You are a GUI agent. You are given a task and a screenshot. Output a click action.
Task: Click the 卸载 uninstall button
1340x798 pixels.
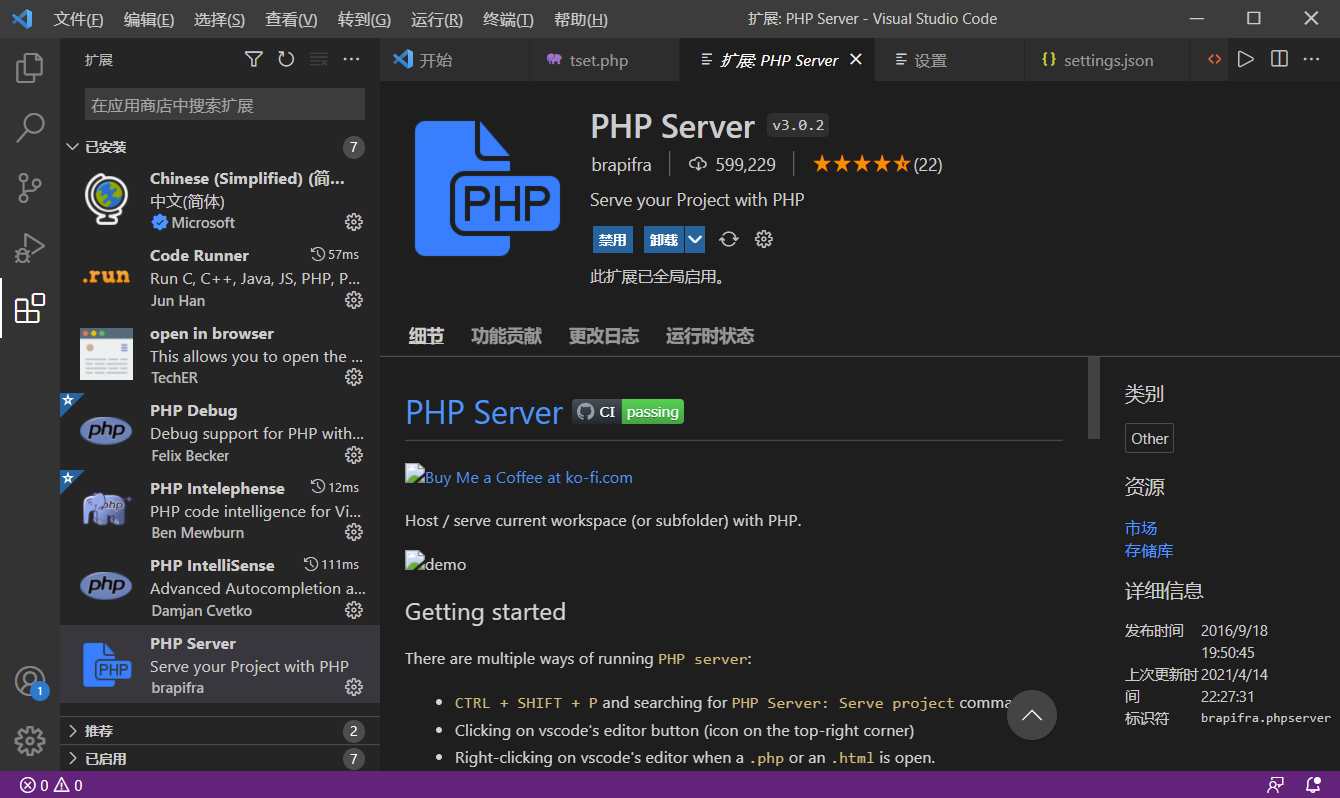click(664, 239)
